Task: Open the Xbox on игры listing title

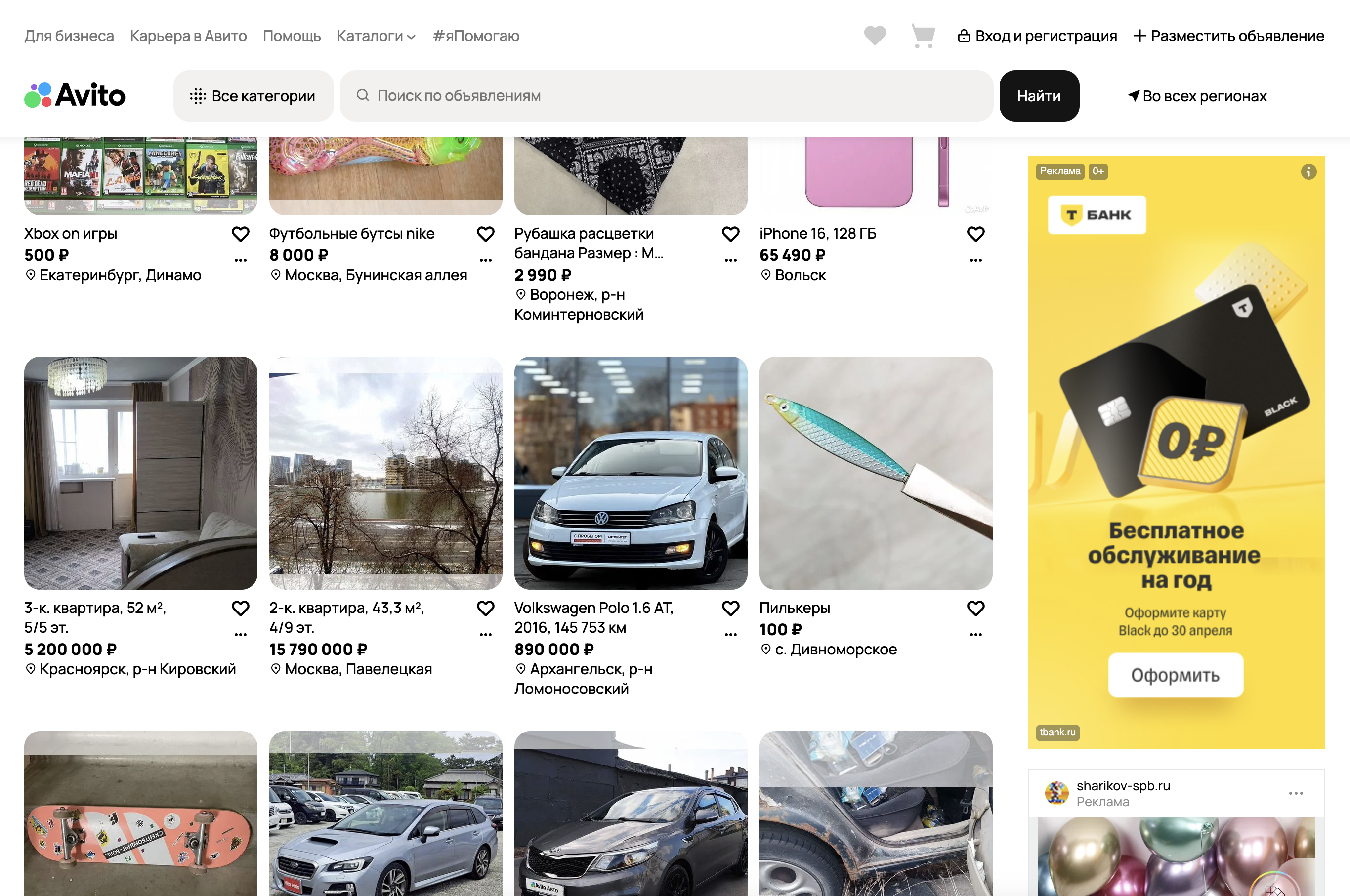Action: pos(70,233)
